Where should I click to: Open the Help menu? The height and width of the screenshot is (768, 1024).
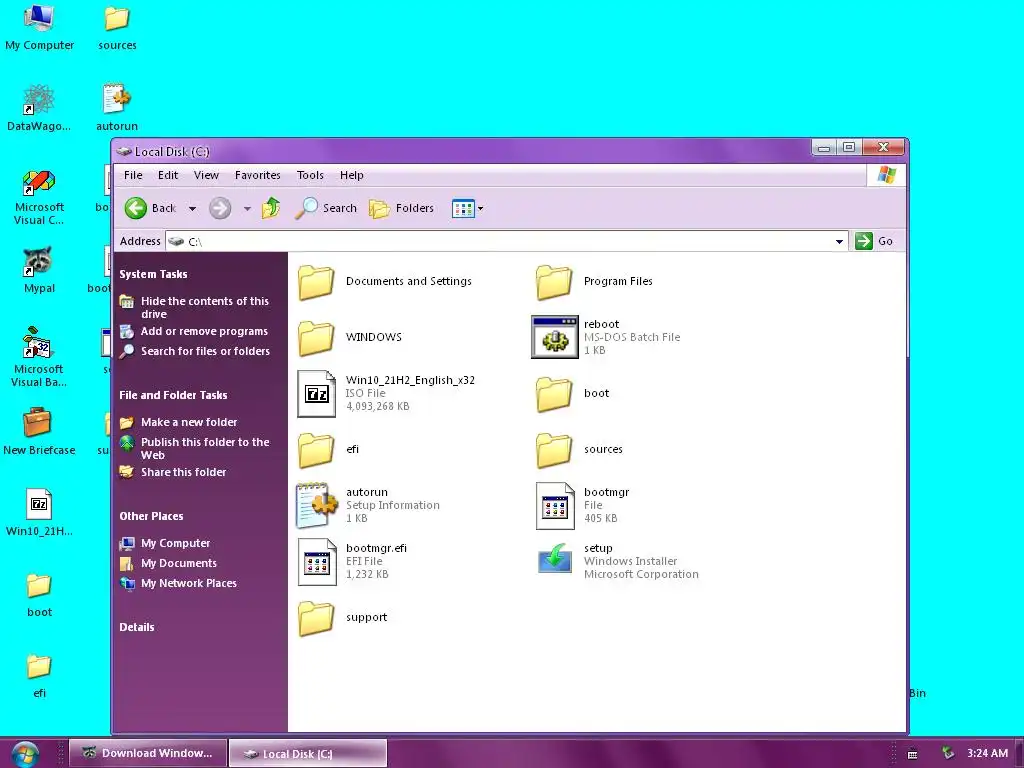(x=351, y=175)
